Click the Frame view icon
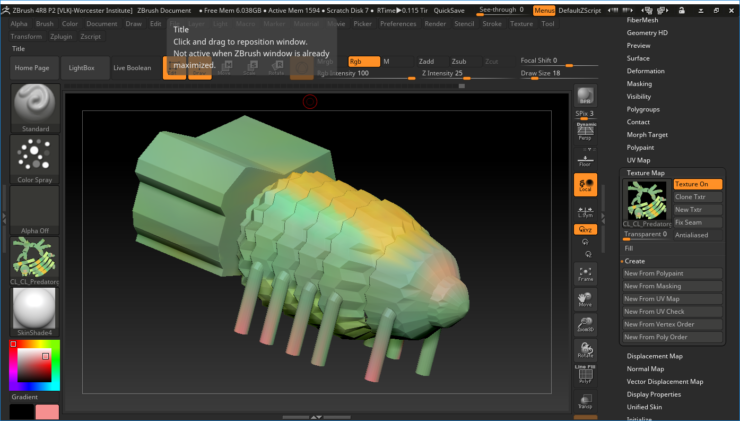Screen dimensions: 740x421 pos(586,272)
